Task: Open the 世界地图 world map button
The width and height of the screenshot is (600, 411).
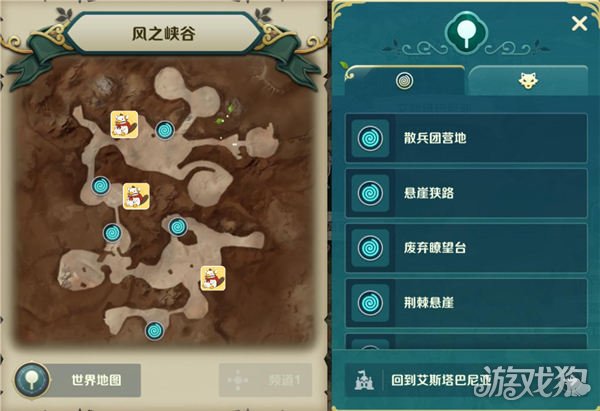Action: point(78,380)
